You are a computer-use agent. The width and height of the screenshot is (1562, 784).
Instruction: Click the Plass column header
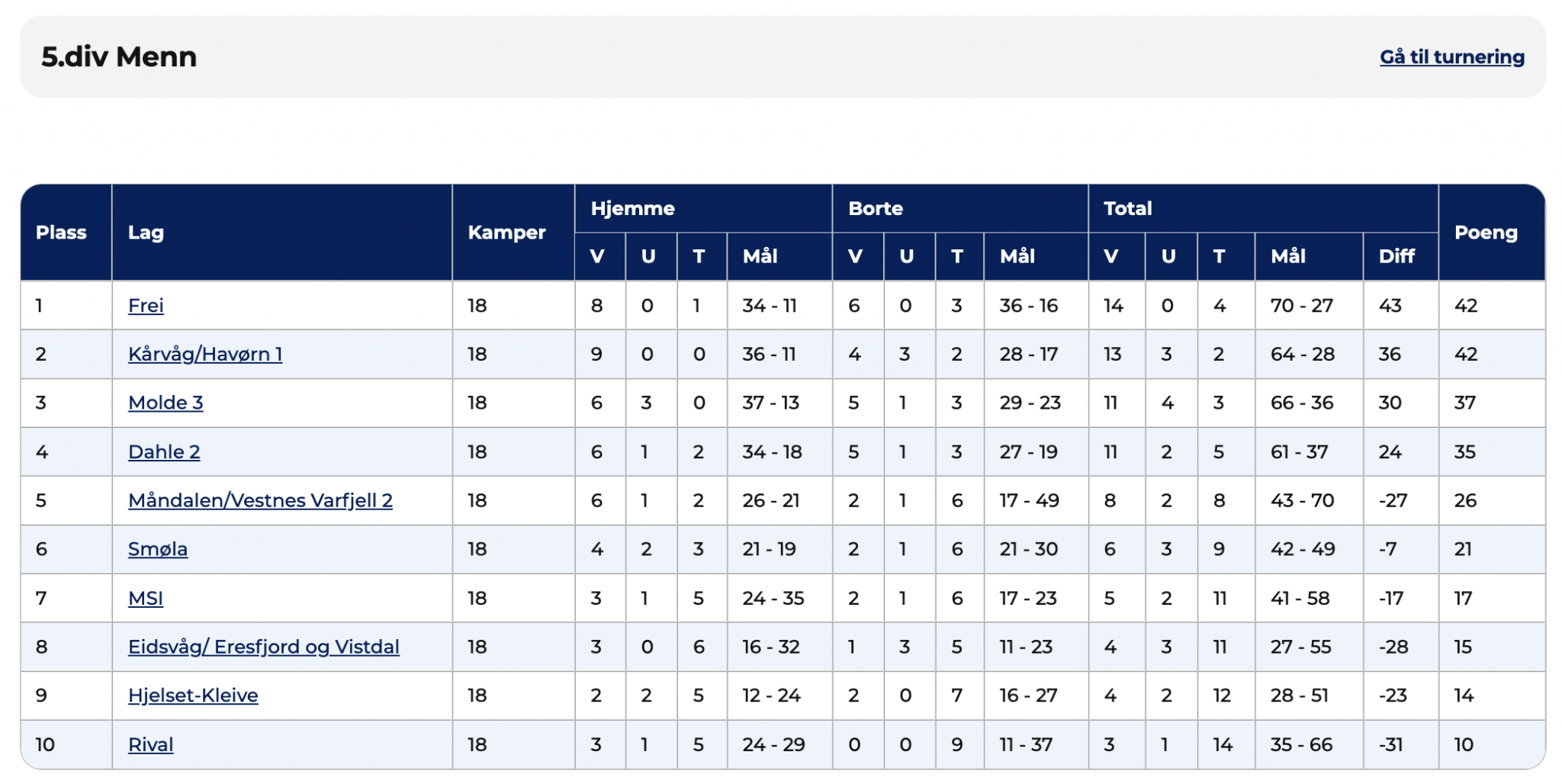tap(61, 233)
